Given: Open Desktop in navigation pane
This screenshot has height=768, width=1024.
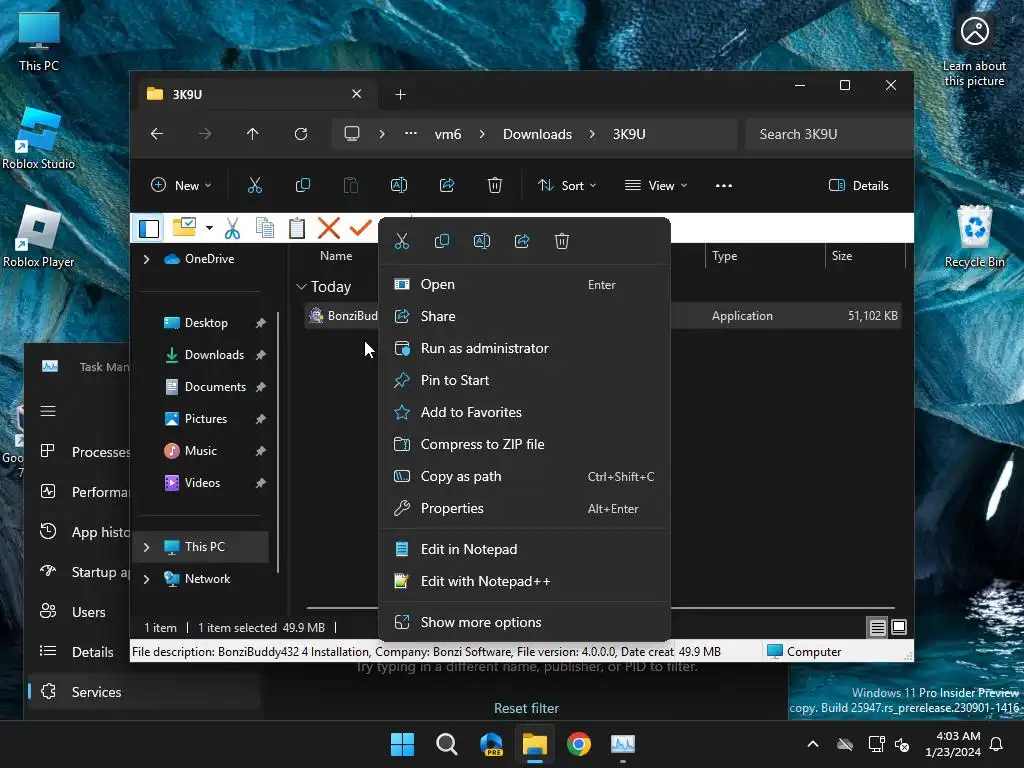Looking at the screenshot, I should pyautogui.click(x=206, y=323).
